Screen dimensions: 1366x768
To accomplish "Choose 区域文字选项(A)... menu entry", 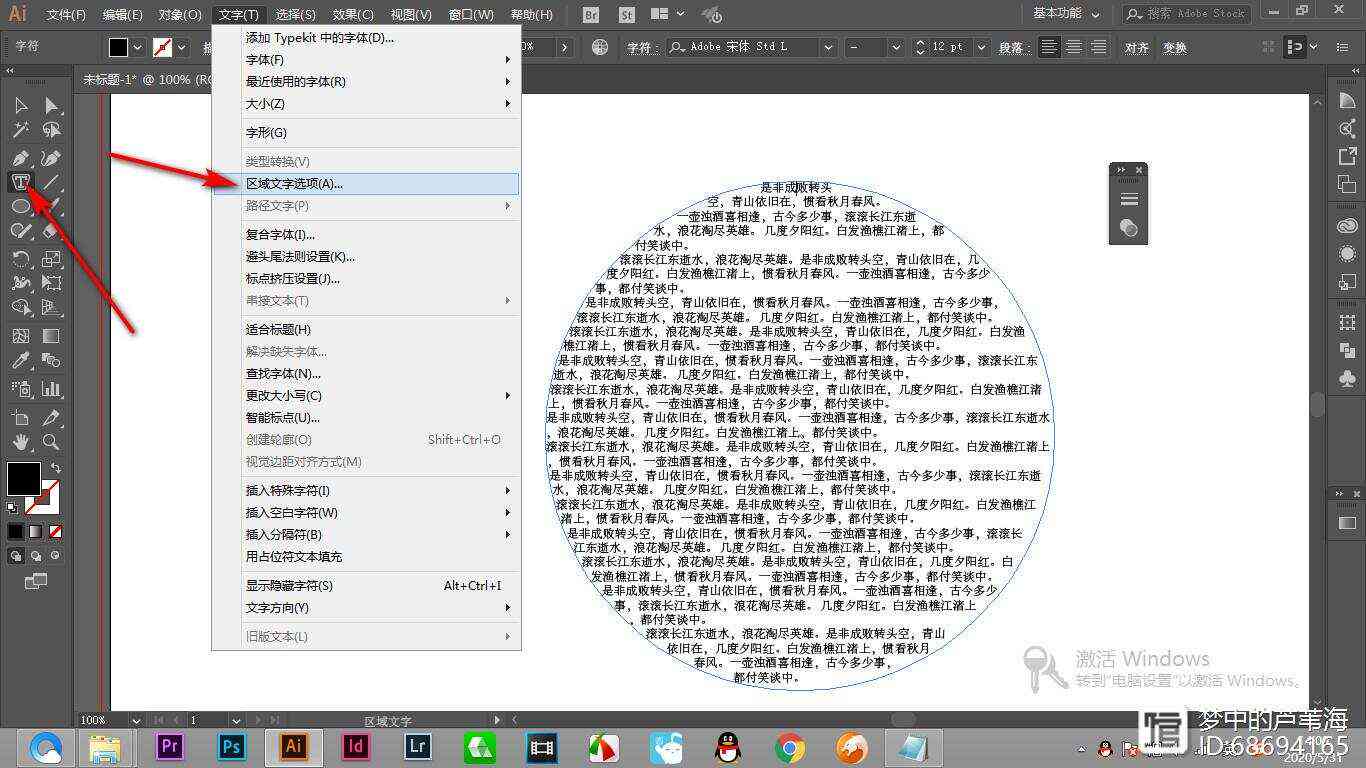I will [366, 183].
